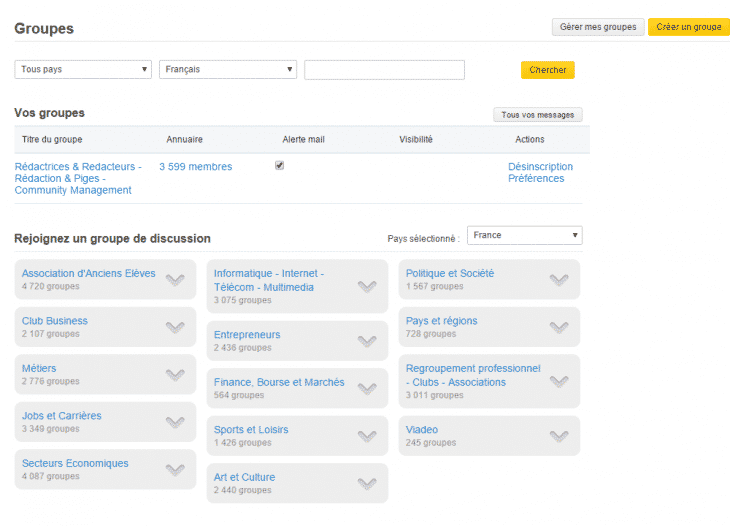Expand the Art et Culture chevron
Viewport: 730px width, 526px height.
coord(367,484)
